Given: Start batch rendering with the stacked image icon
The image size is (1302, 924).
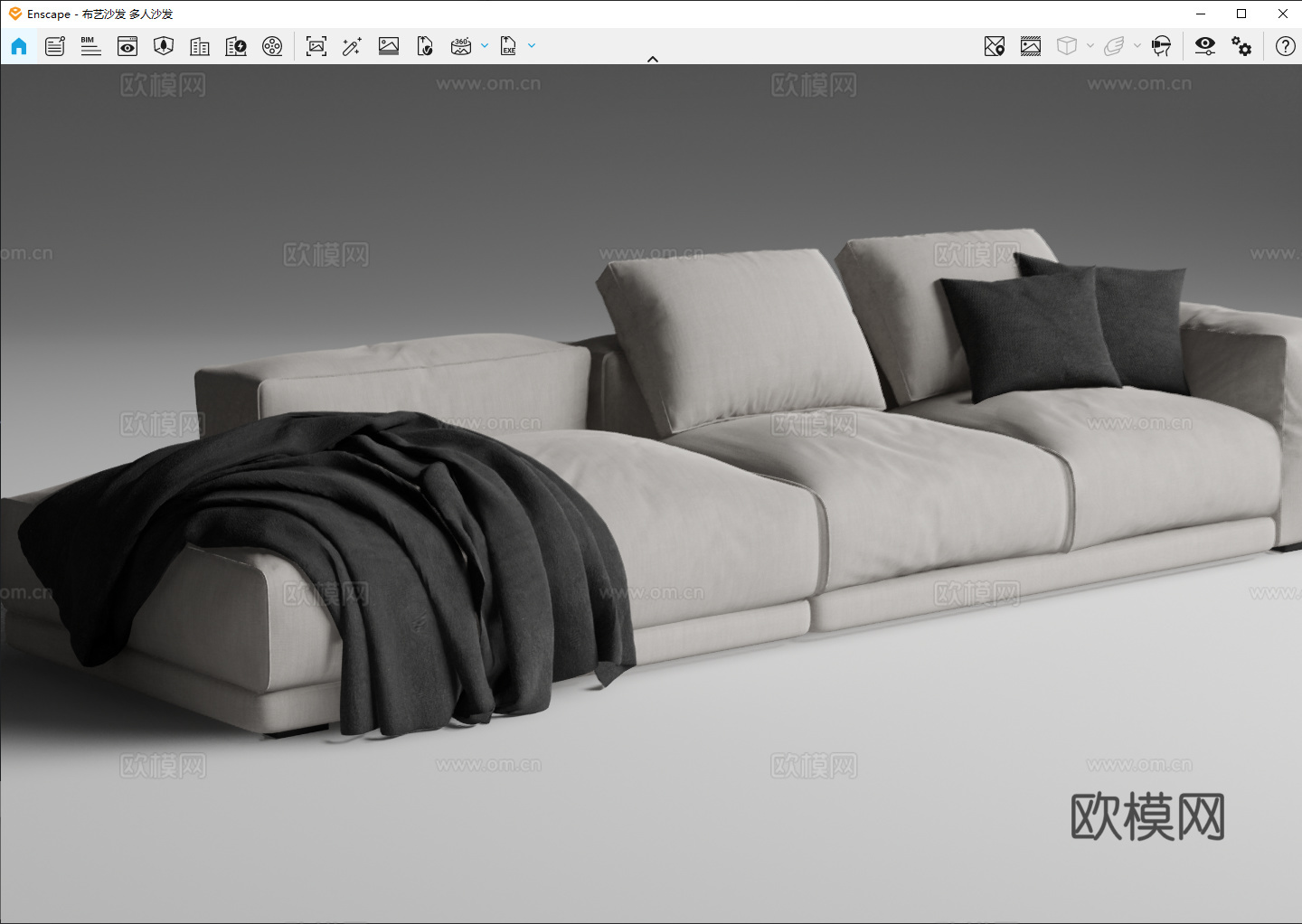Looking at the screenshot, I should pos(389,46).
